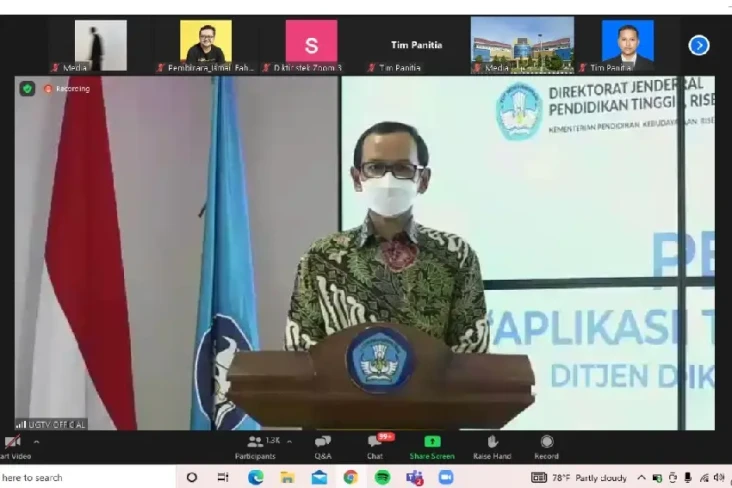Open Cortana circle icon on taskbar
Viewport: 732px width, 488px height.
click(191, 477)
